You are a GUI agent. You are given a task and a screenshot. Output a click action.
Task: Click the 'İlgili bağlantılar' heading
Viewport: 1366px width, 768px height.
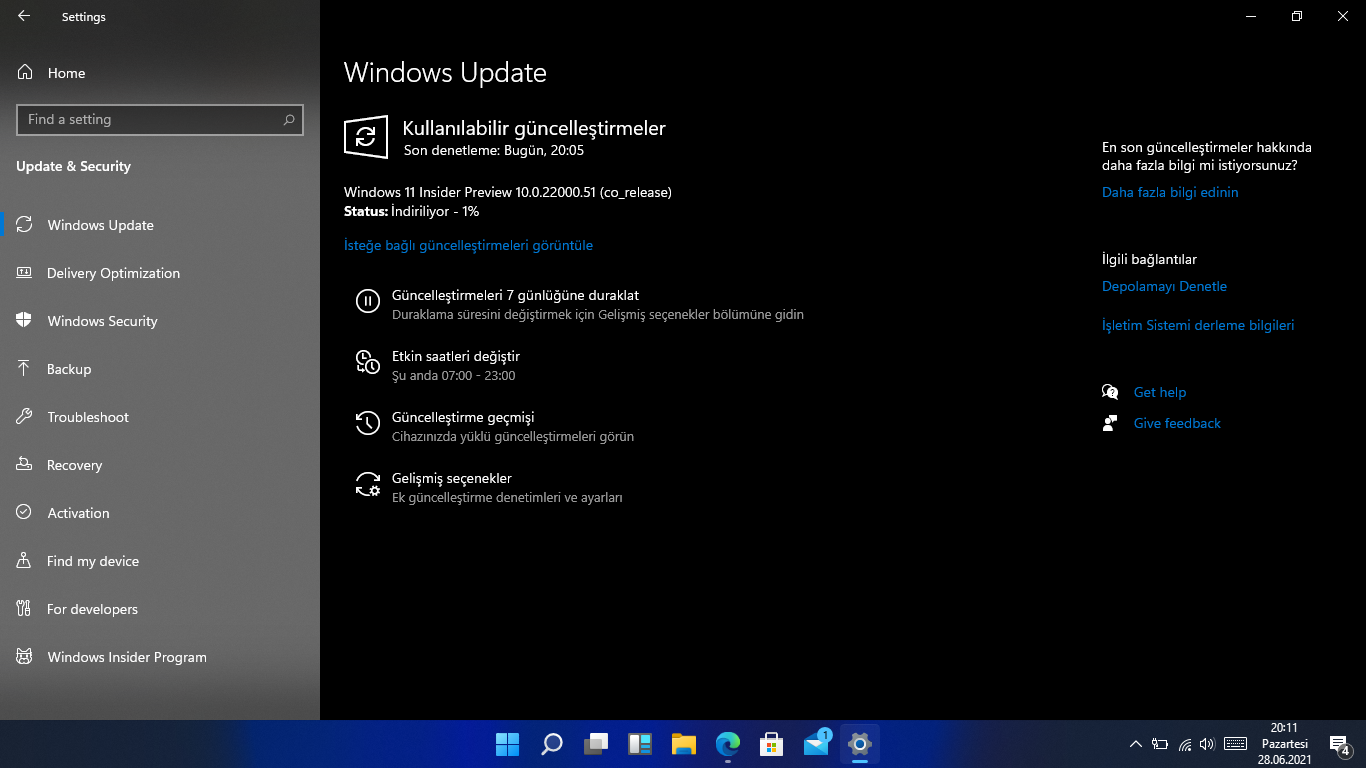point(1149,259)
